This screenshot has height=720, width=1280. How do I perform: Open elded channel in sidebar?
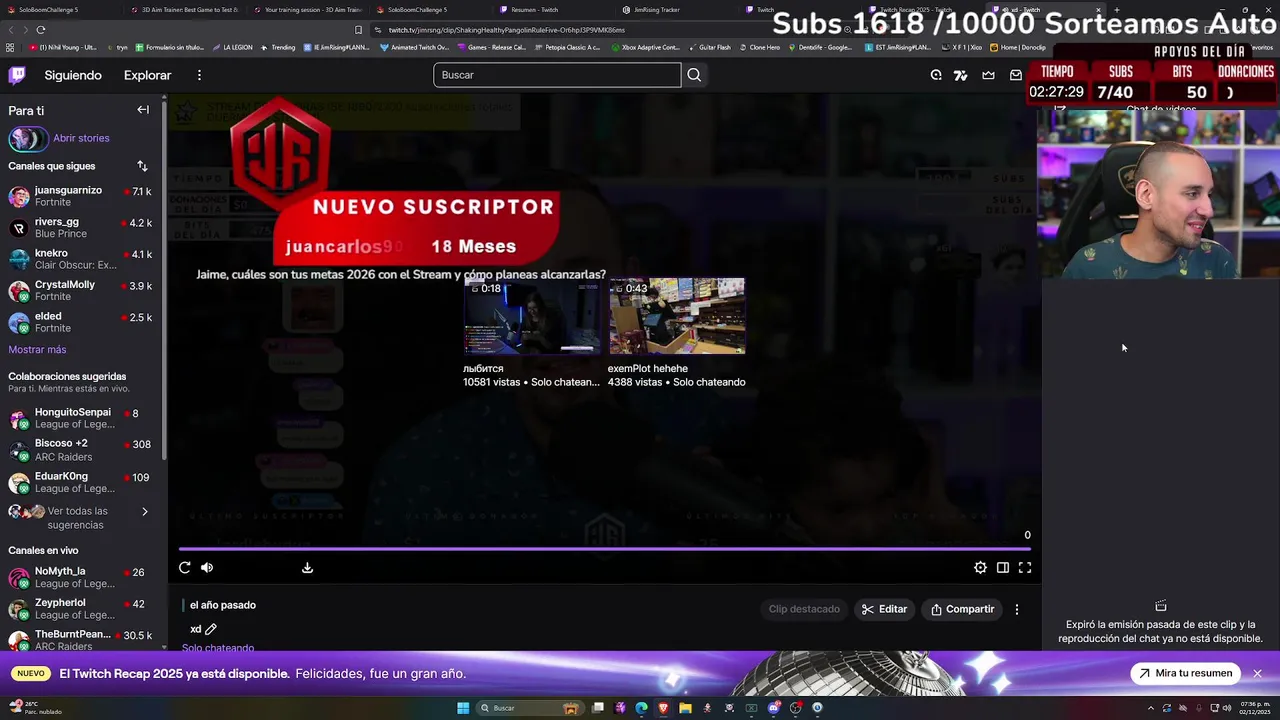click(80, 322)
